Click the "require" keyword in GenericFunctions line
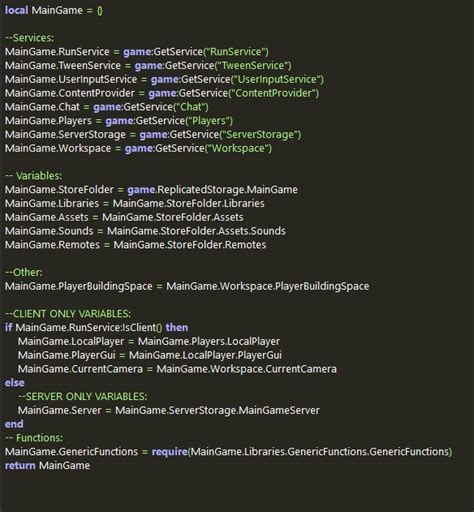Viewport: 474px width, 512px height. point(170,452)
